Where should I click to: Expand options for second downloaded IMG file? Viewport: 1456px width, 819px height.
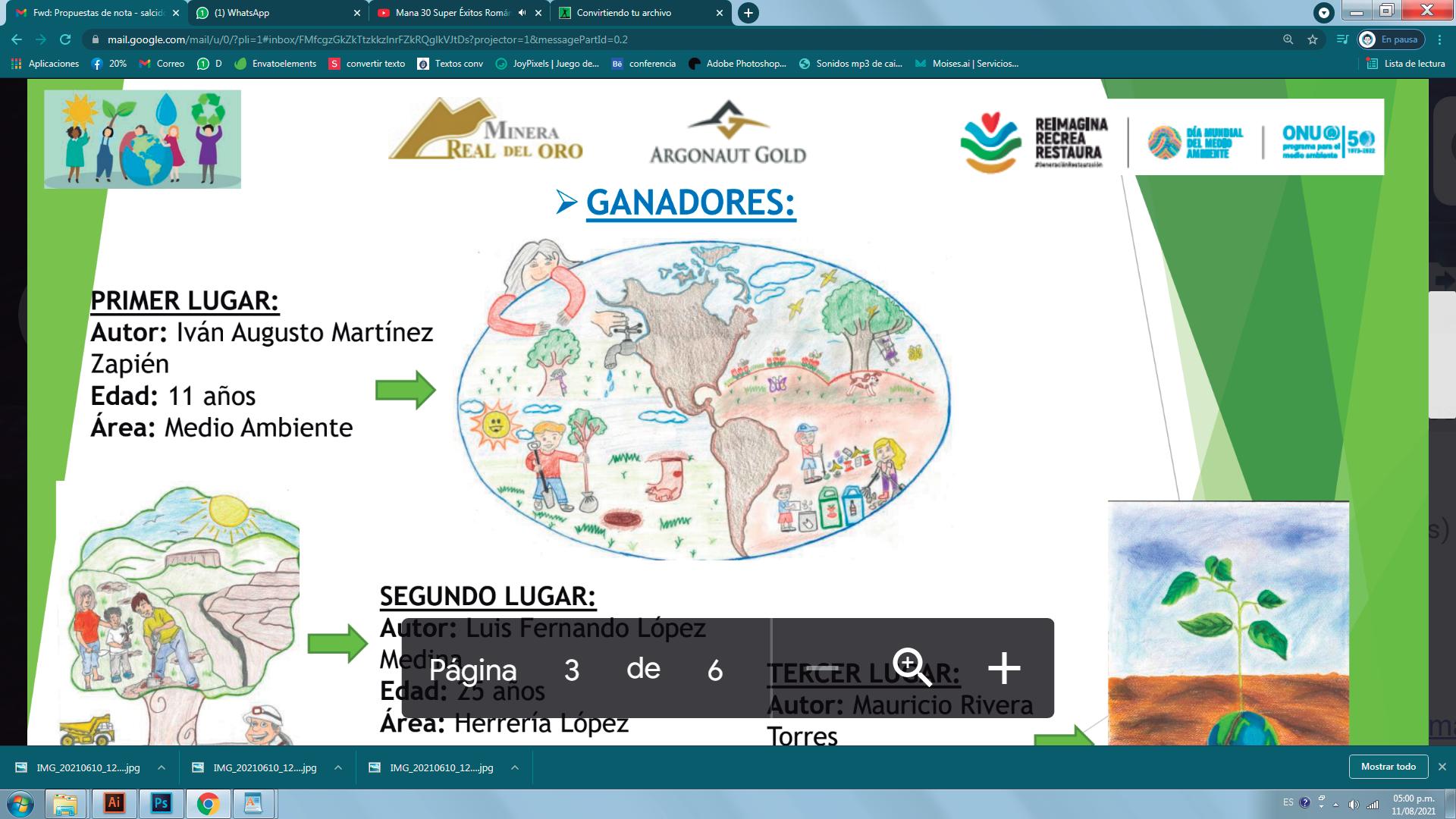338,767
